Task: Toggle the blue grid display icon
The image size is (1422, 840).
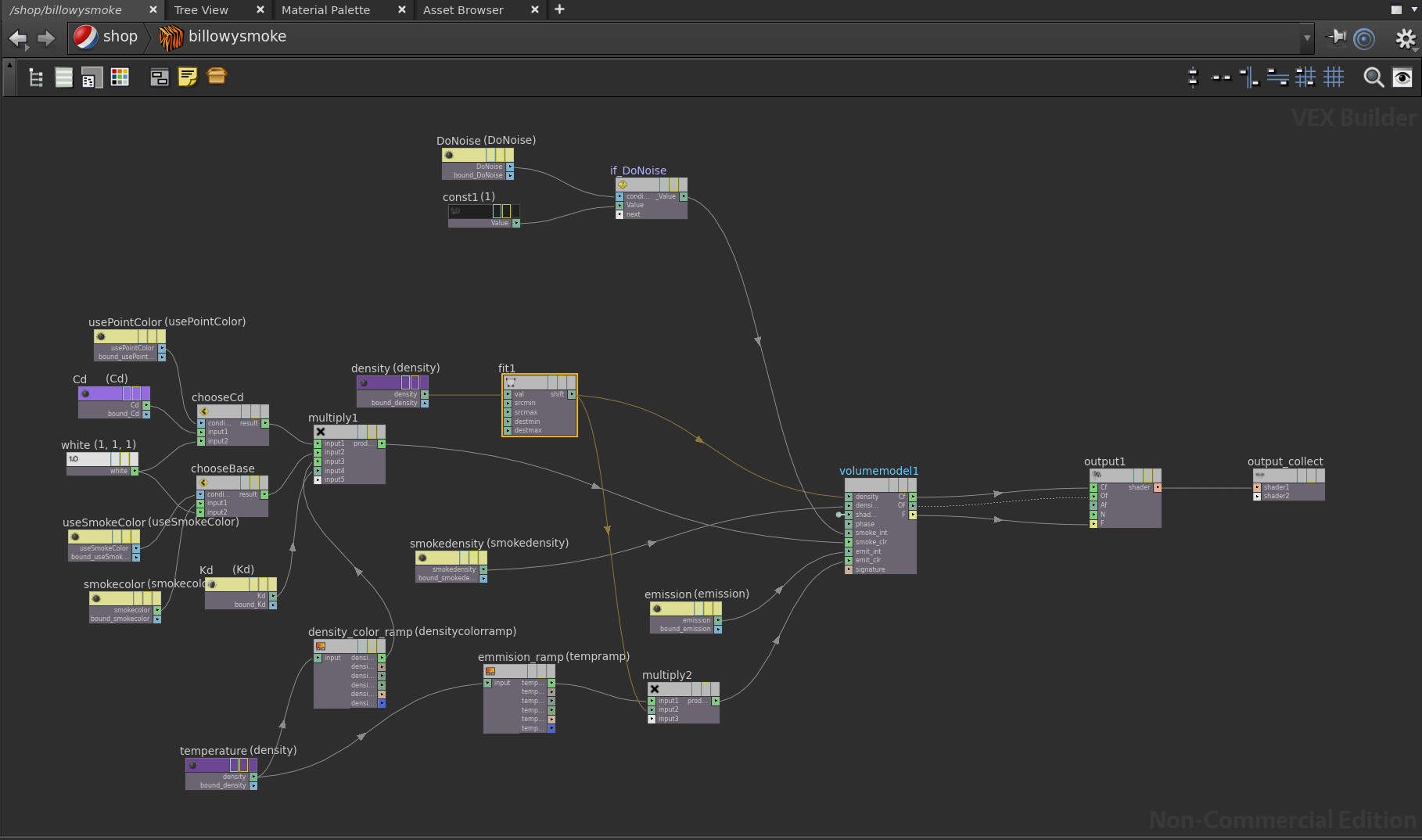Action: tap(1334, 77)
